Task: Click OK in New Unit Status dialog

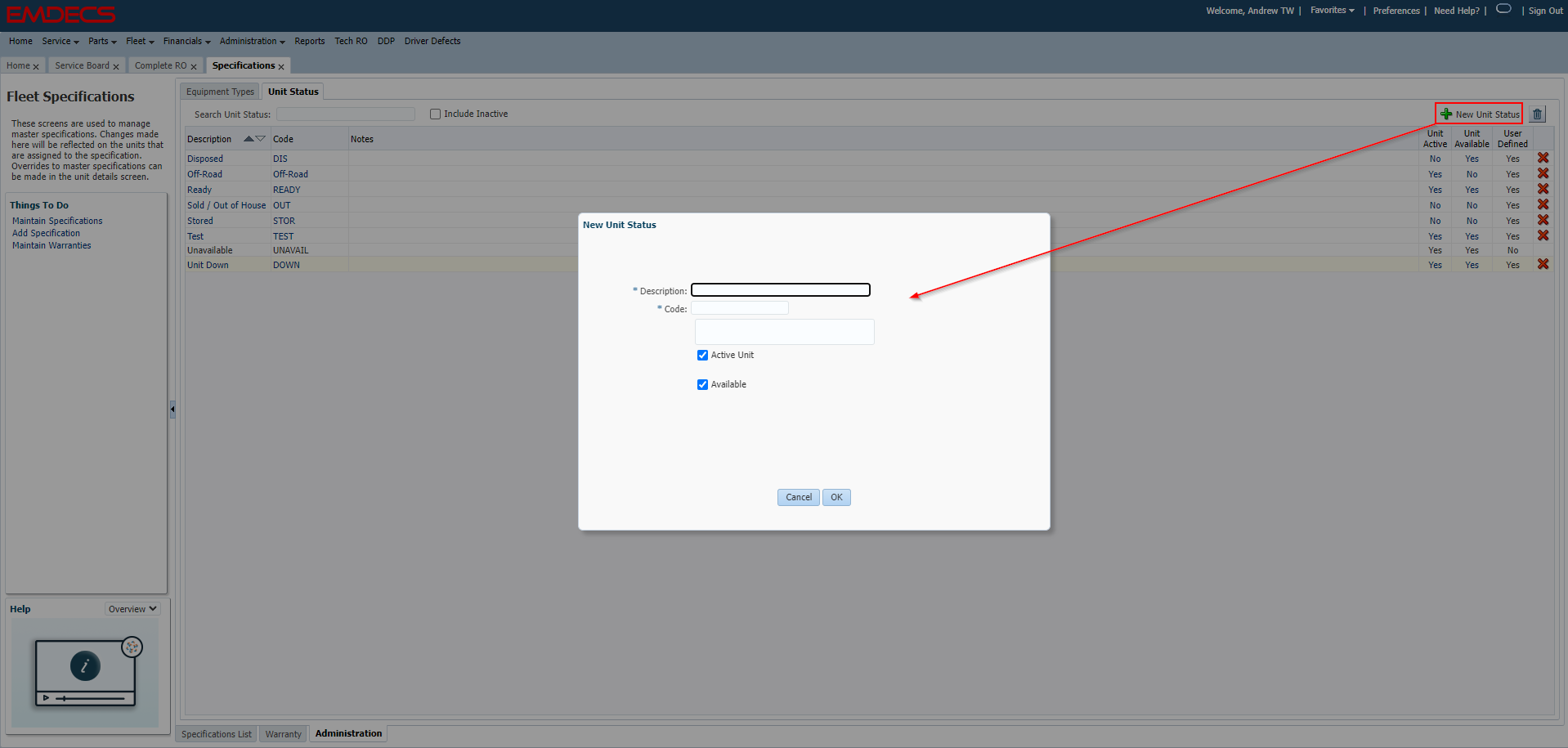Action: [836, 497]
